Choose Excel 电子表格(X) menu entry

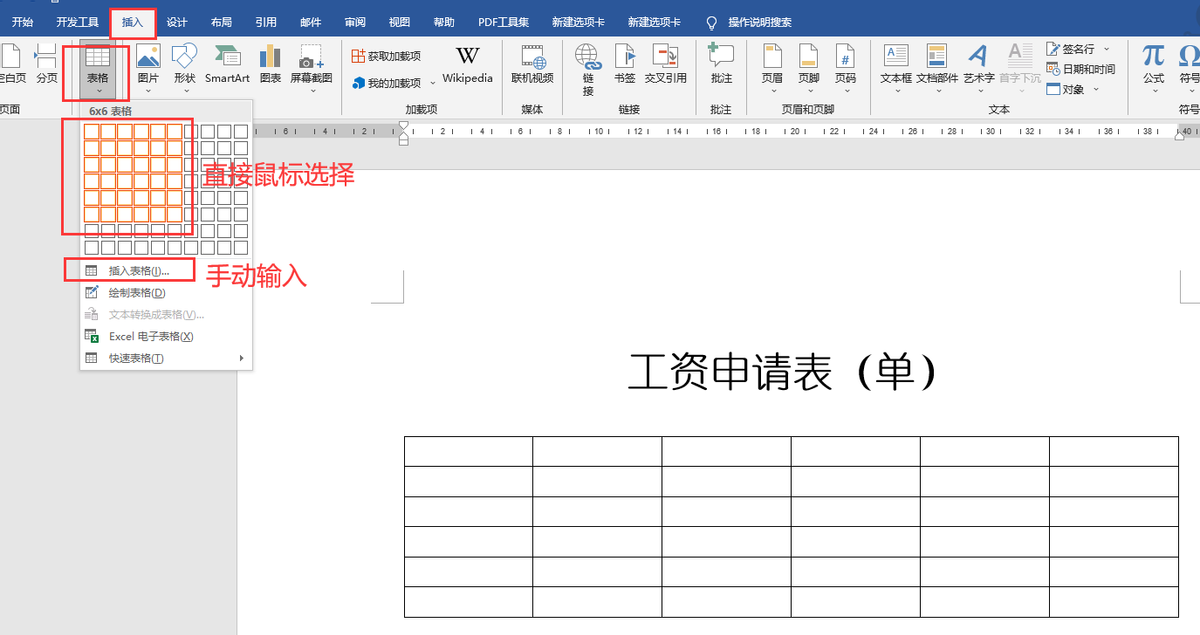pyautogui.click(x=166, y=337)
